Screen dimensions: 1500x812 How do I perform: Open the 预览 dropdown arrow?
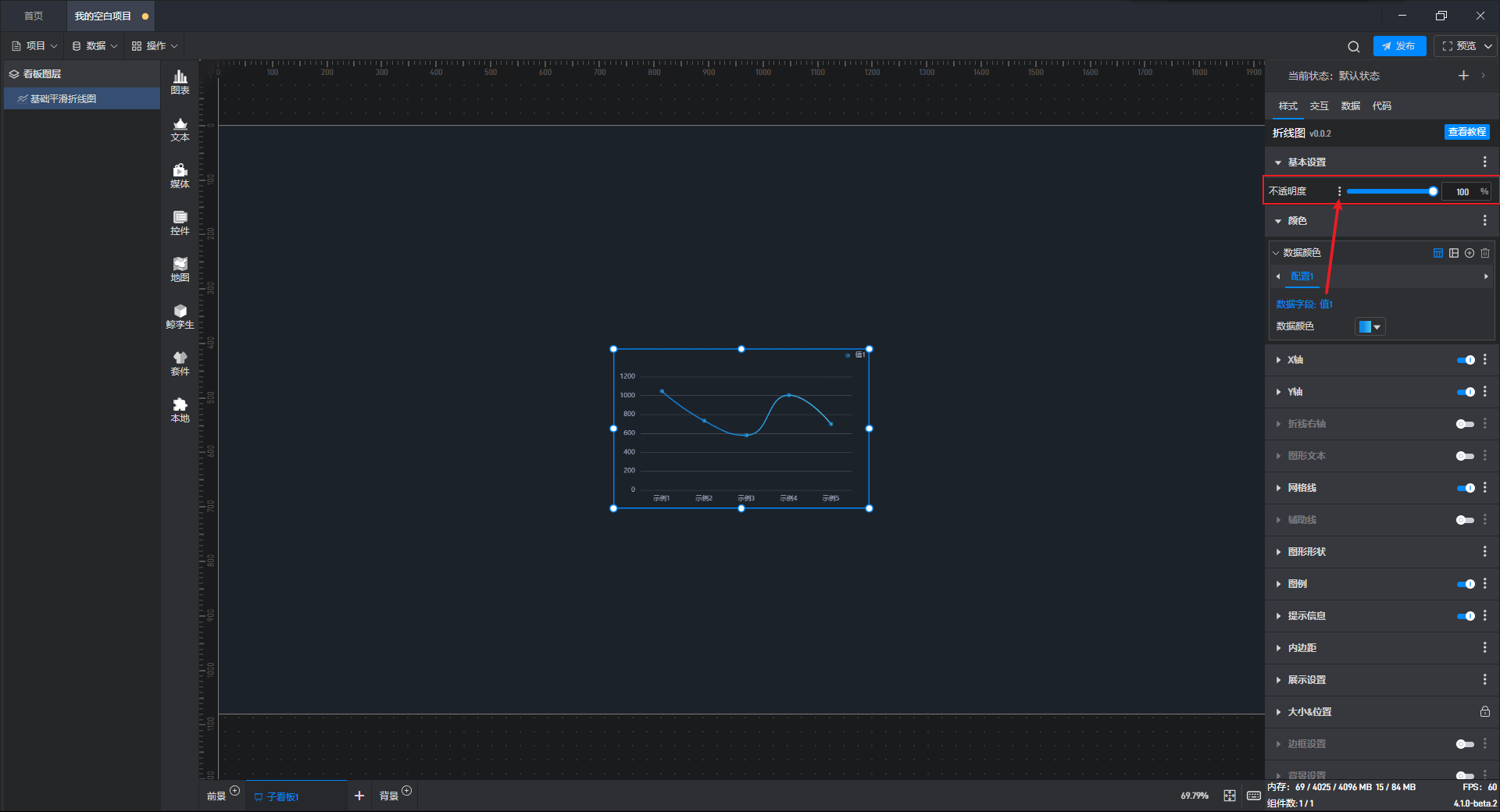[1488, 47]
